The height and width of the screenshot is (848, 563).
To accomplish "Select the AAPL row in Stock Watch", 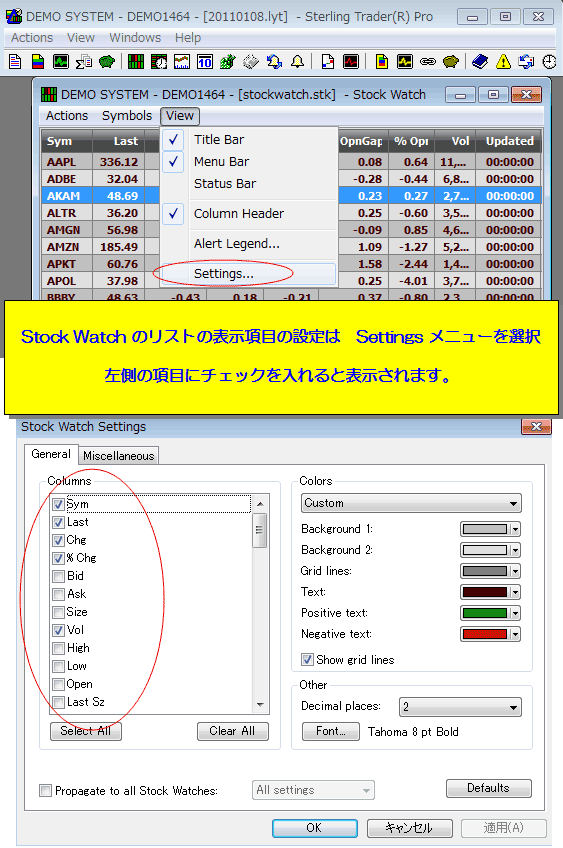I will pyautogui.click(x=291, y=162).
